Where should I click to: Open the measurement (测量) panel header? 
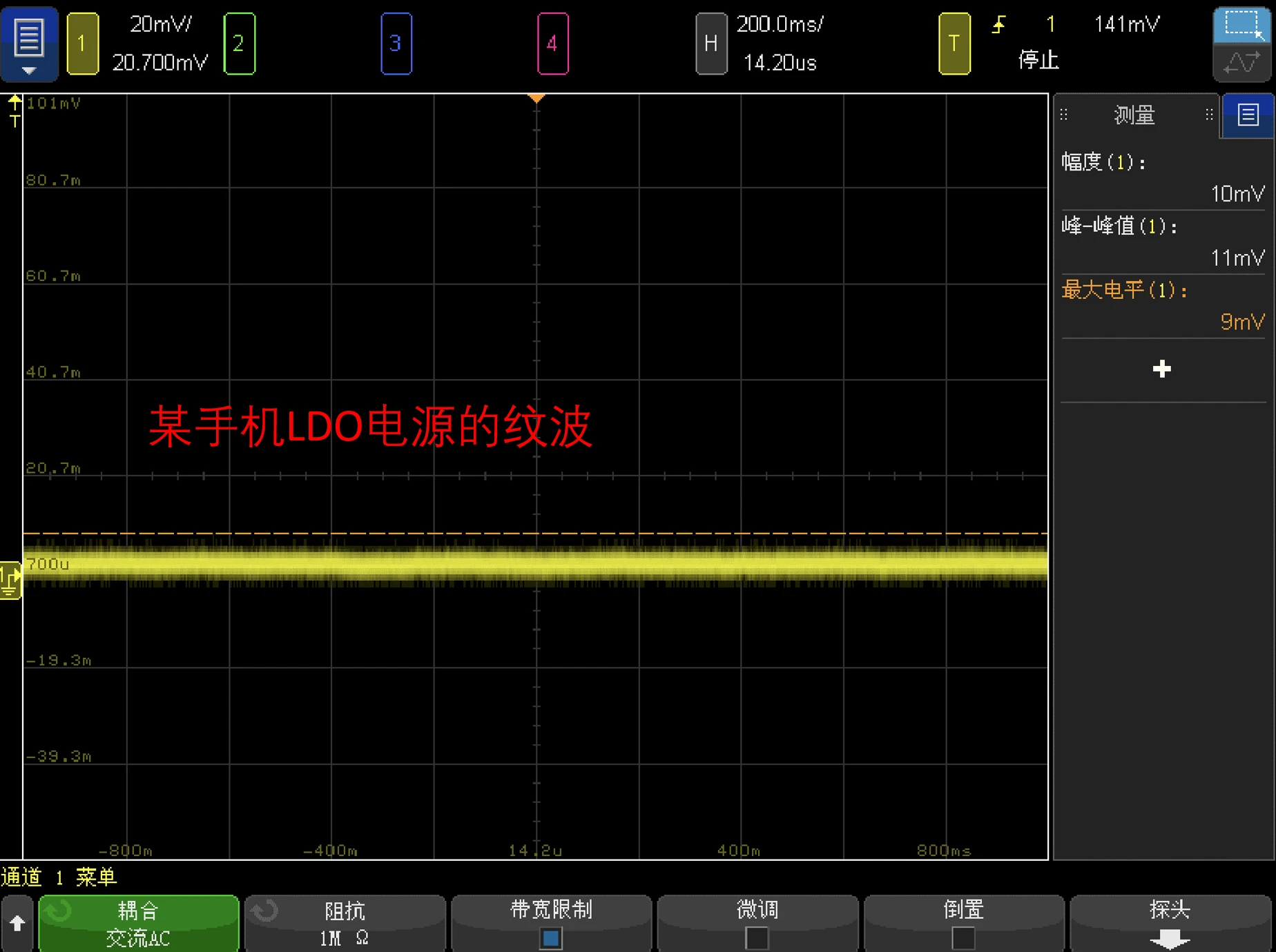[1134, 115]
